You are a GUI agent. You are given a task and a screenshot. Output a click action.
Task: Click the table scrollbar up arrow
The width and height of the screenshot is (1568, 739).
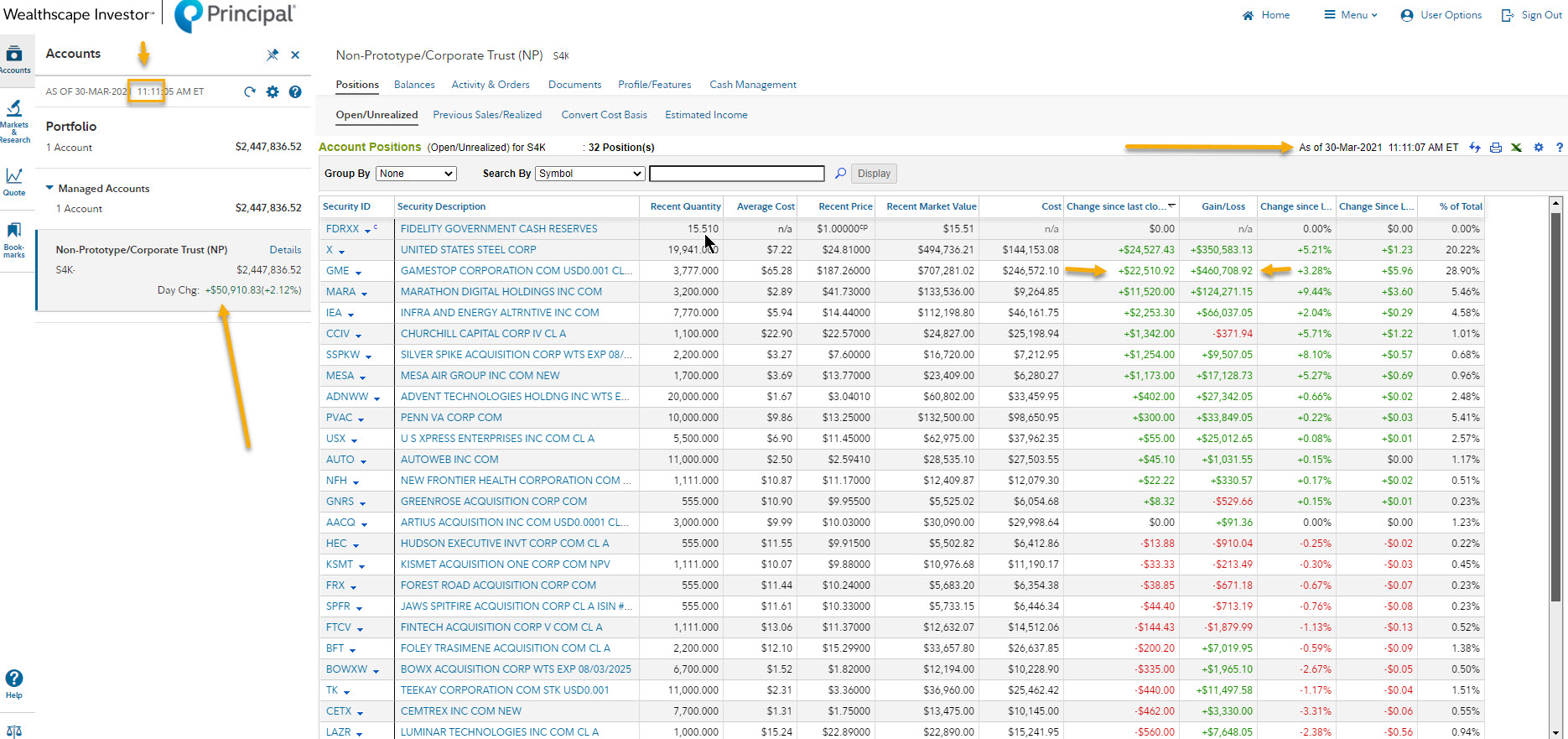[x=1556, y=203]
